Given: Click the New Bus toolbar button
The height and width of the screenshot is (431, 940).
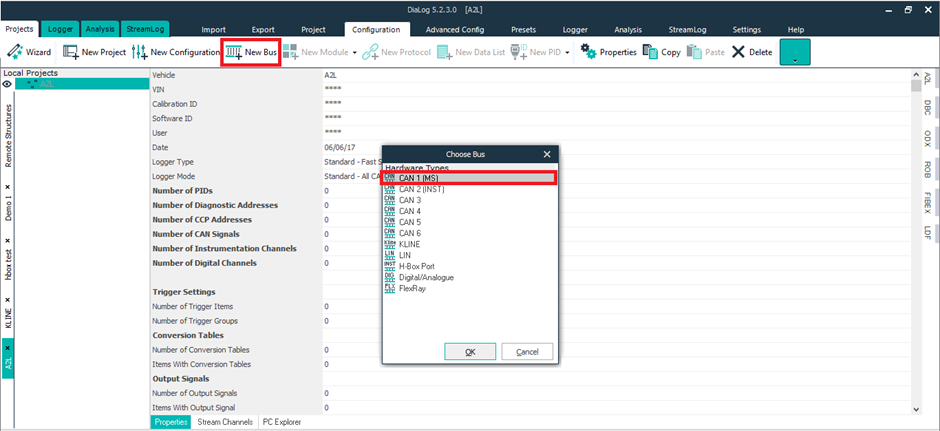Looking at the screenshot, I should click(x=251, y=52).
